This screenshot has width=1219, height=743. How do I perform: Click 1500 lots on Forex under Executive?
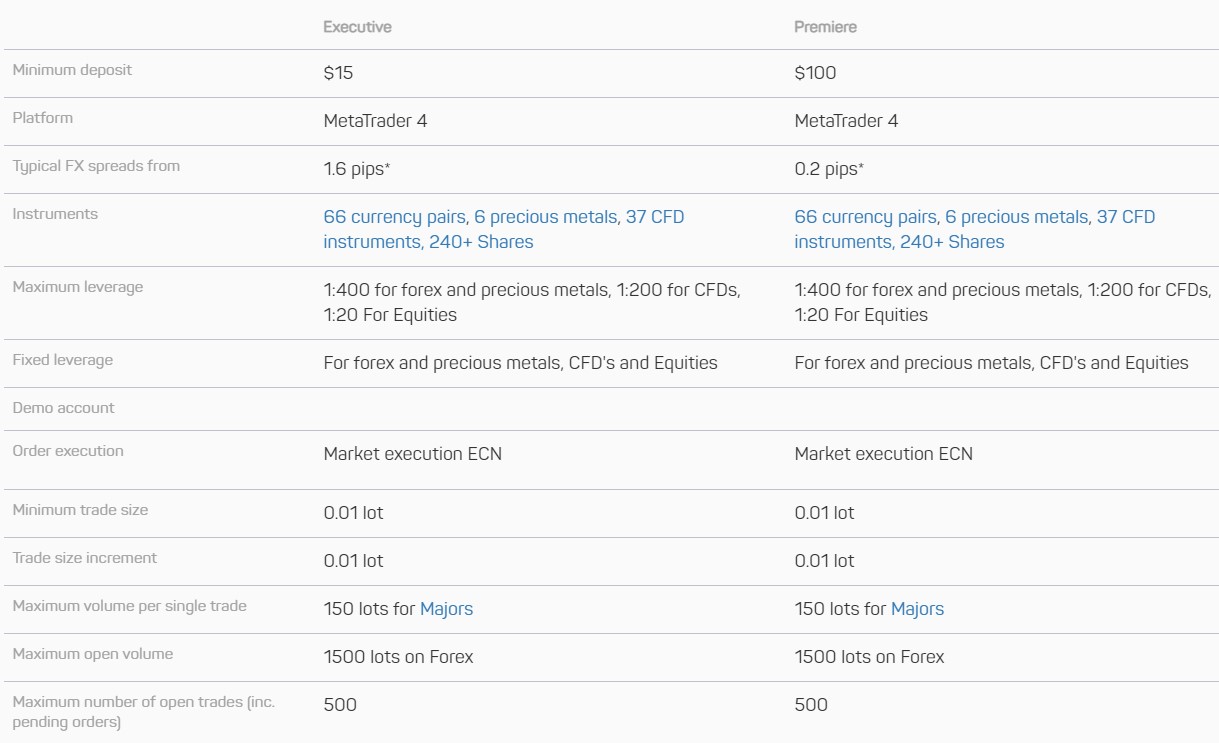398,657
